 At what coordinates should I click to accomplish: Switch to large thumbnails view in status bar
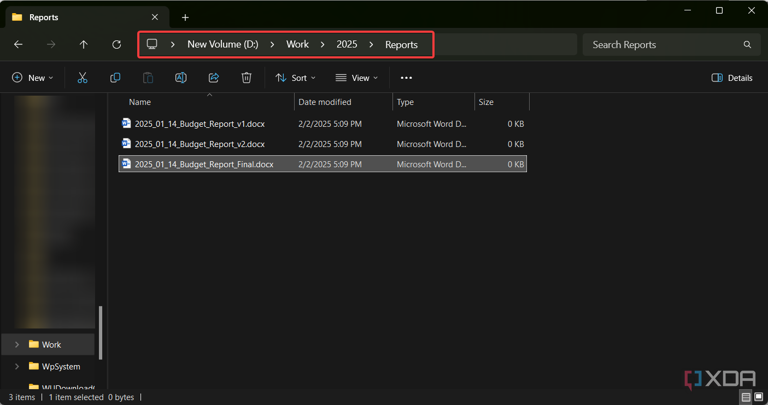coord(759,397)
